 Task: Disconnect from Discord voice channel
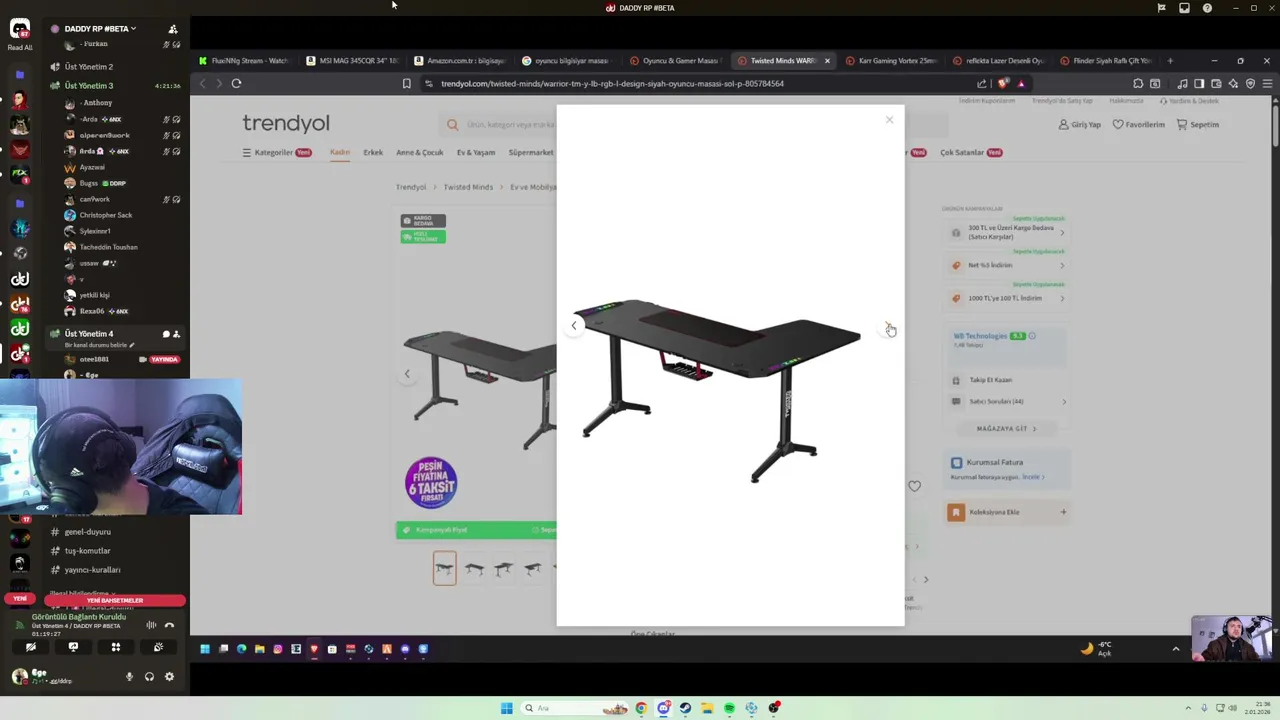[x=169, y=625]
